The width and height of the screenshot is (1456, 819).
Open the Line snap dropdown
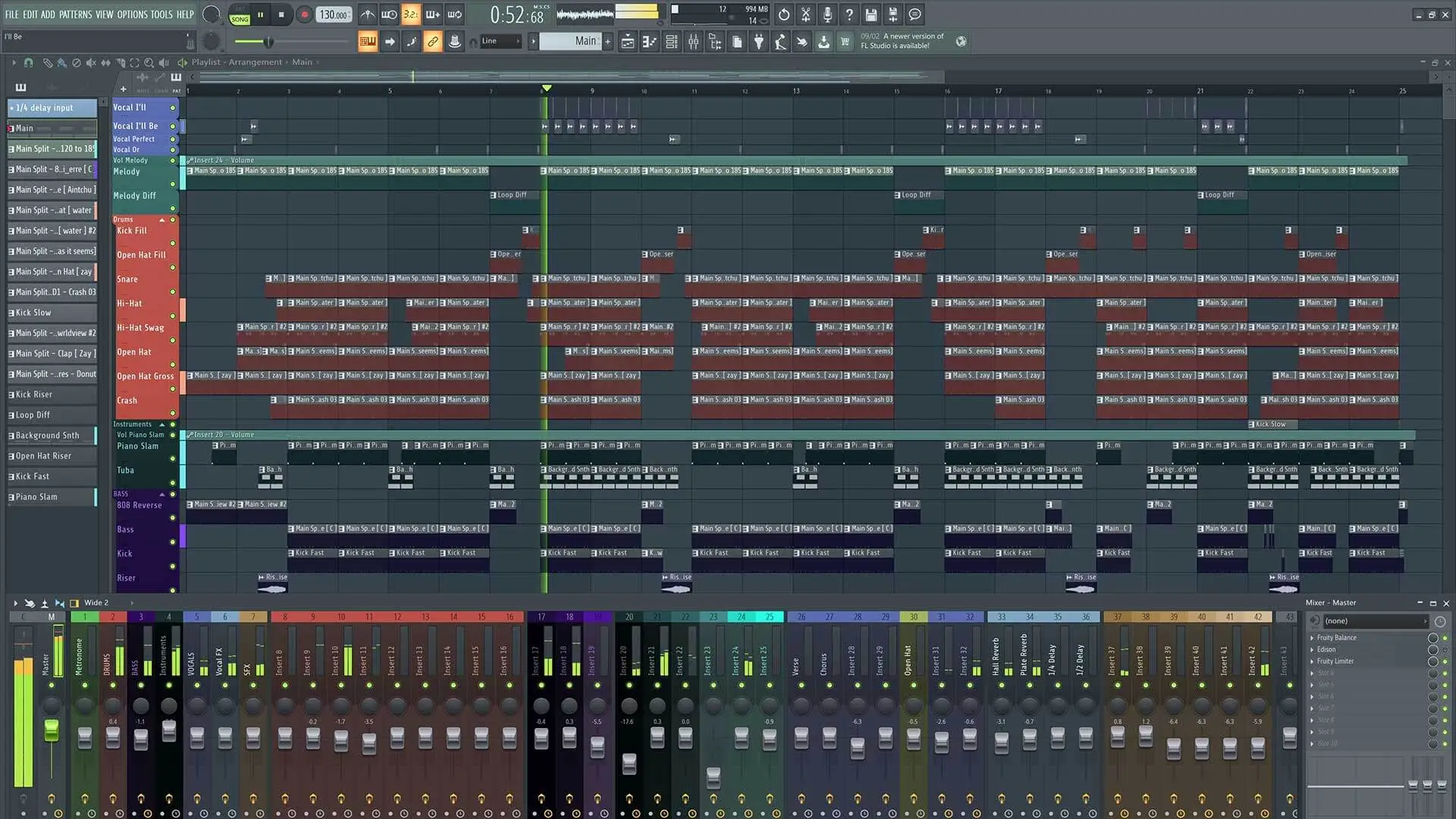(500, 42)
